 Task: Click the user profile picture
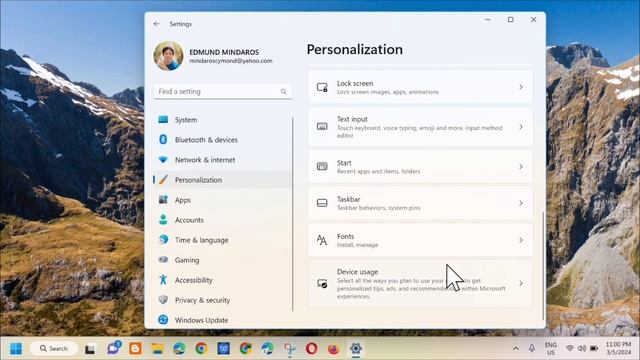[168, 56]
